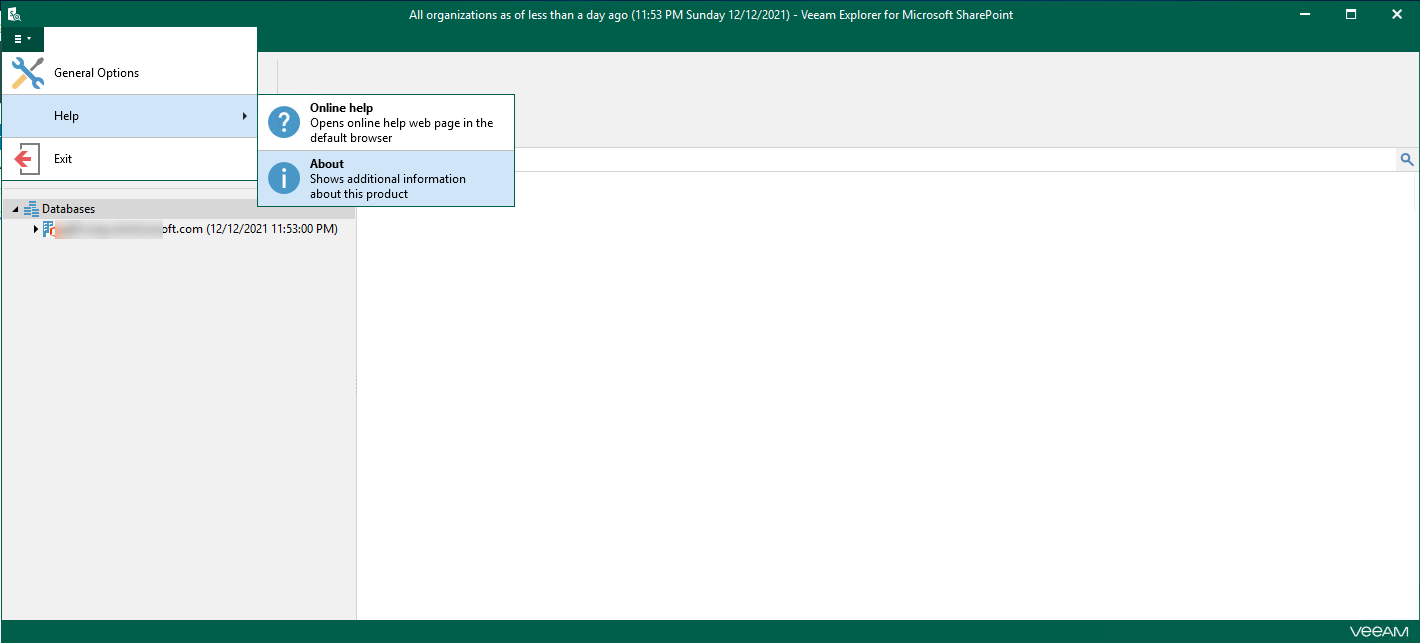
Task: Select the Exit menu entry
Action: point(63,159)
